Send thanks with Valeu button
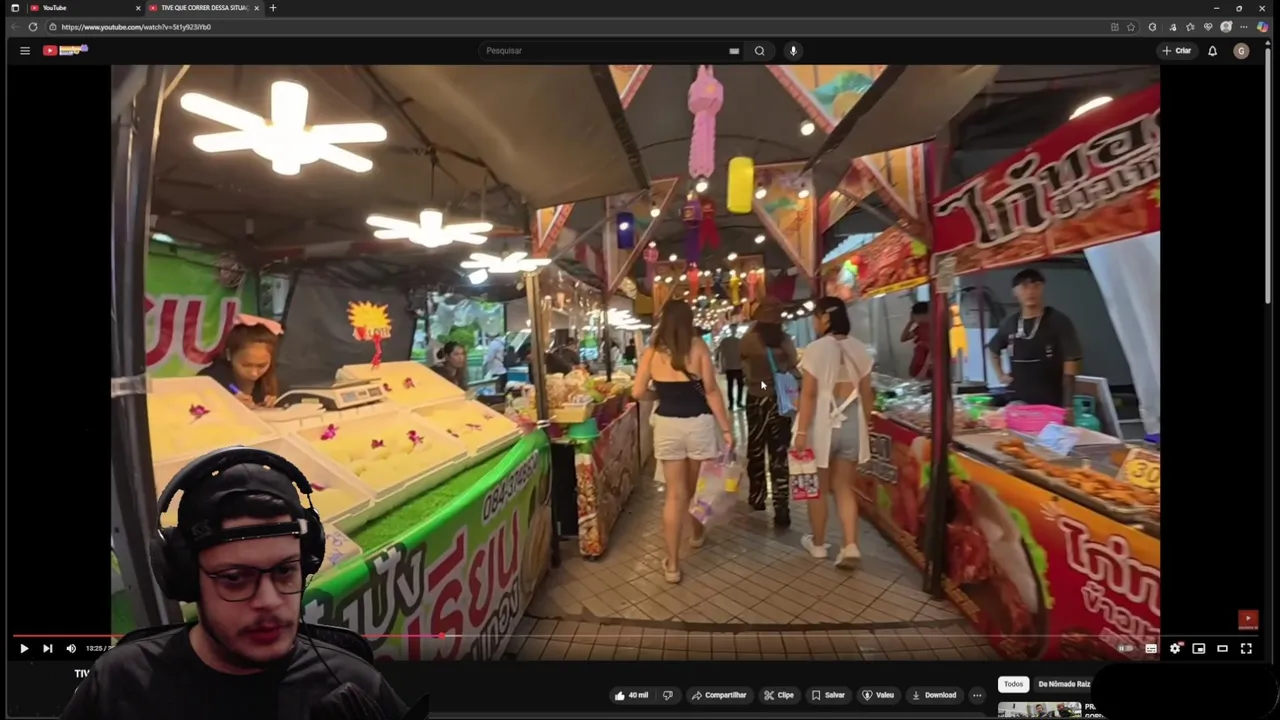This screenshot has height=720, width=1280. [878, 695]
